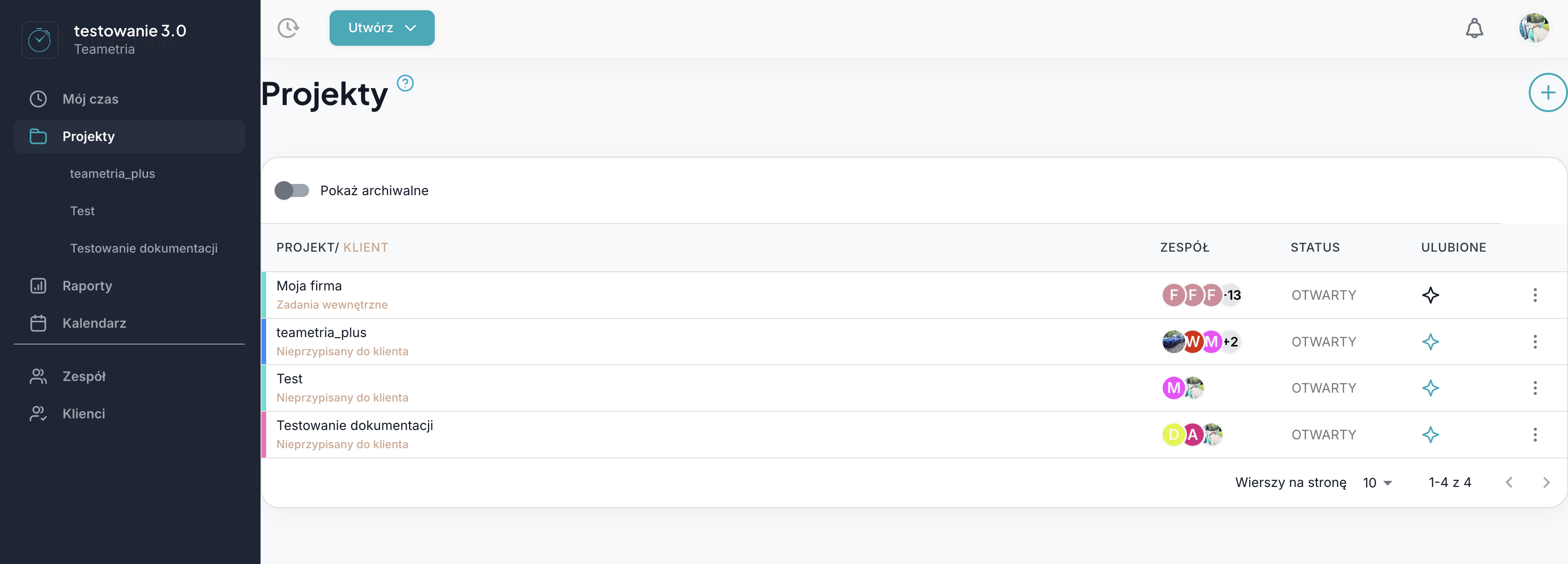Toggle the Pokaż archiwalne switch

291,190
